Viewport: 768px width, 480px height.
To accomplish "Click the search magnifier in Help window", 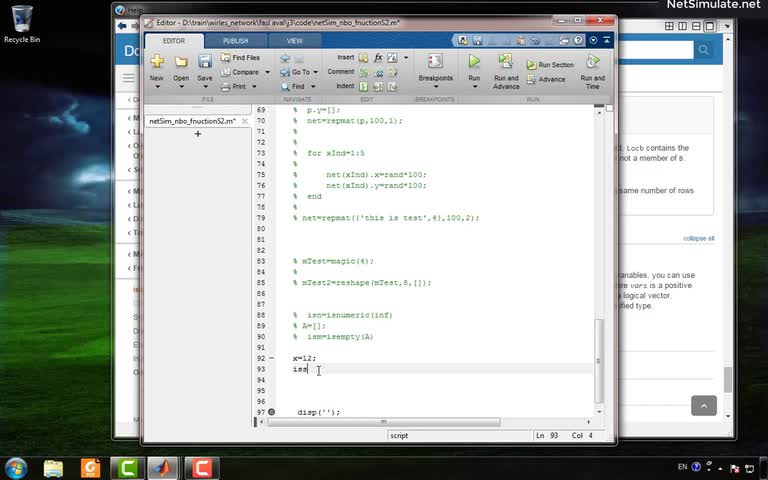I will tap(704, 49).
